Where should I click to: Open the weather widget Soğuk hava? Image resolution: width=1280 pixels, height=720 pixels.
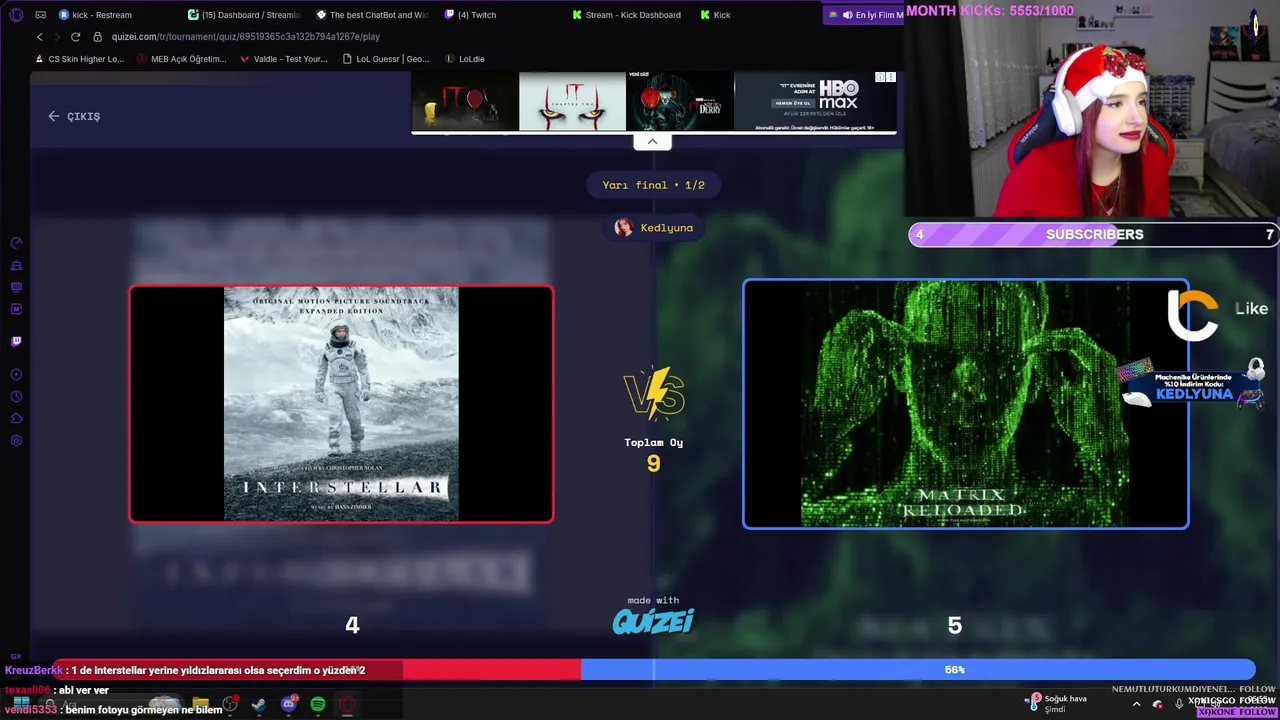pos(1056,703)
